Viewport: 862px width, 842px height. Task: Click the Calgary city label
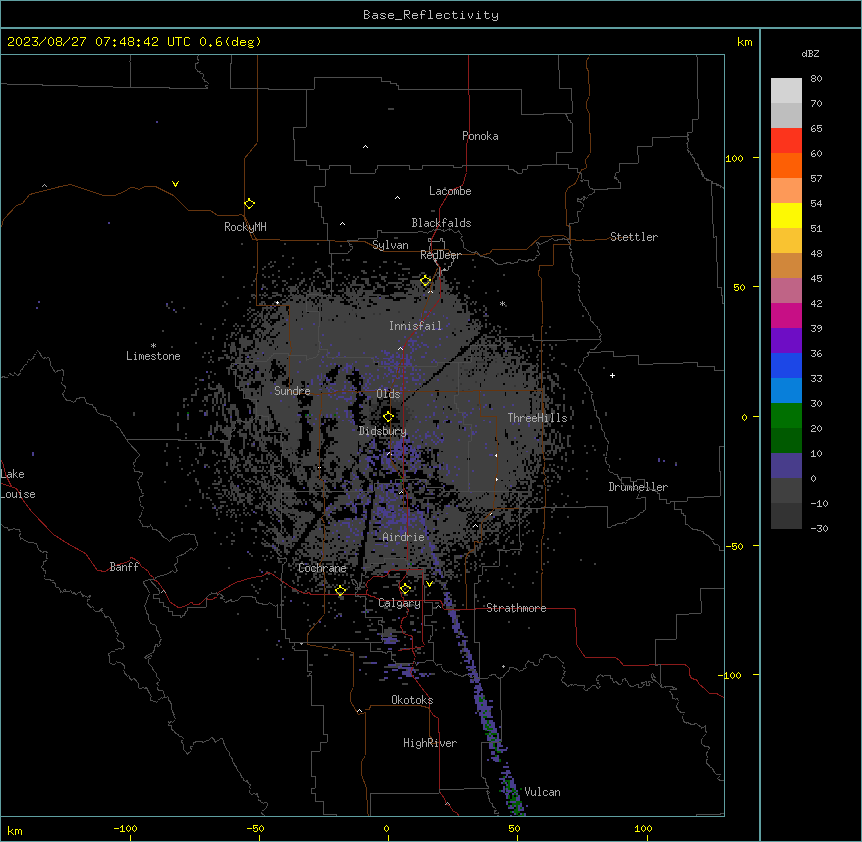[400, 603]
